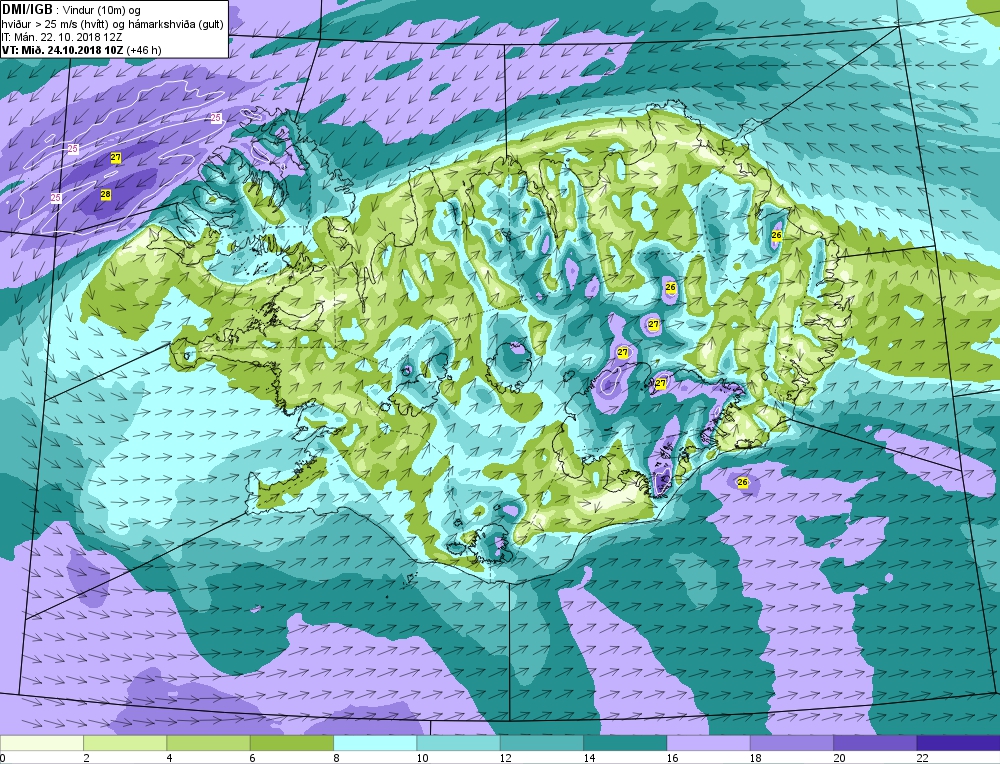Click the 'IT: Mán. 22.10.2018 12Z' initial time

tap(64, 37)
